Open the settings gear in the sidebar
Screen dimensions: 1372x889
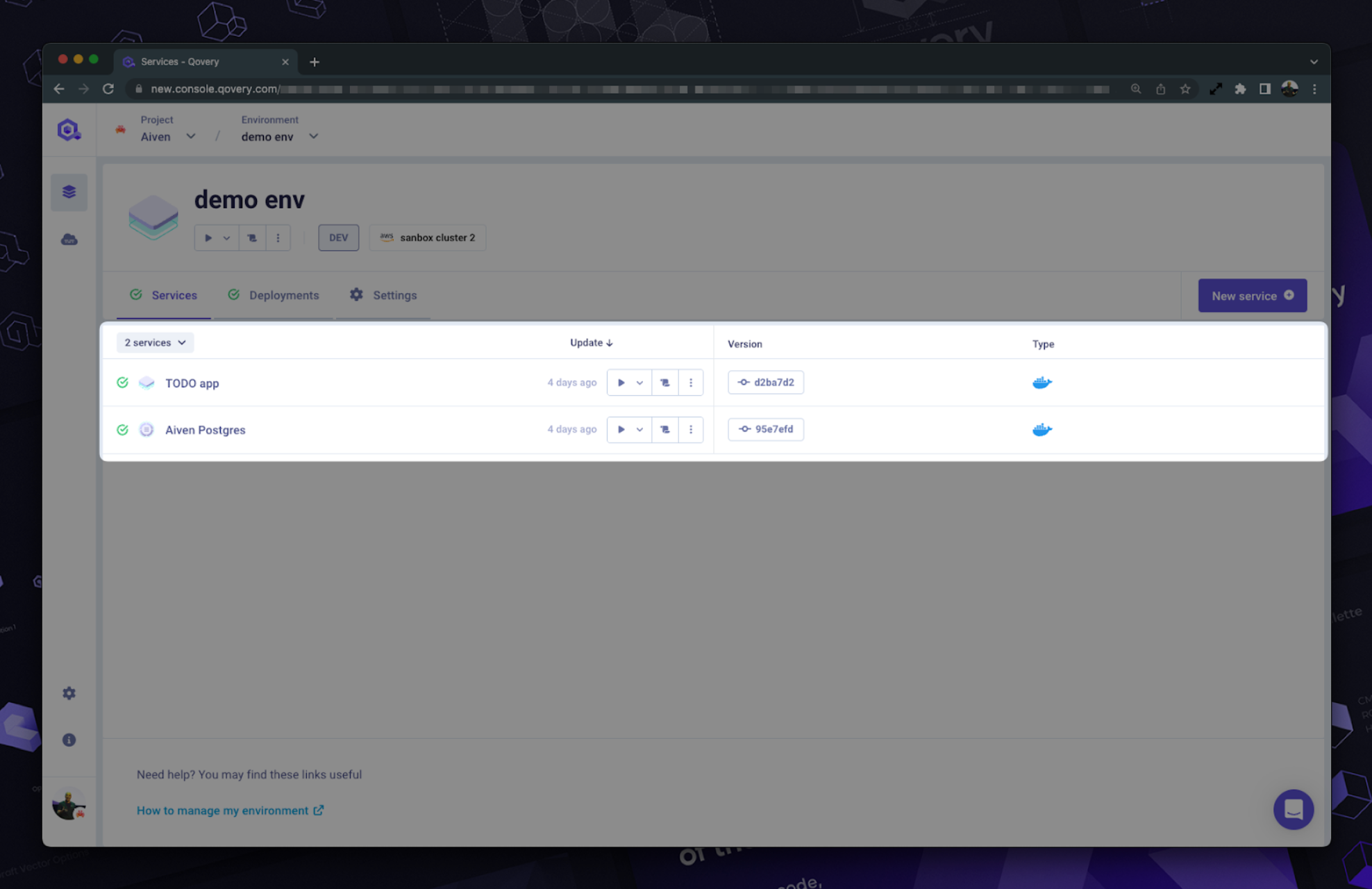pos(69,693)
